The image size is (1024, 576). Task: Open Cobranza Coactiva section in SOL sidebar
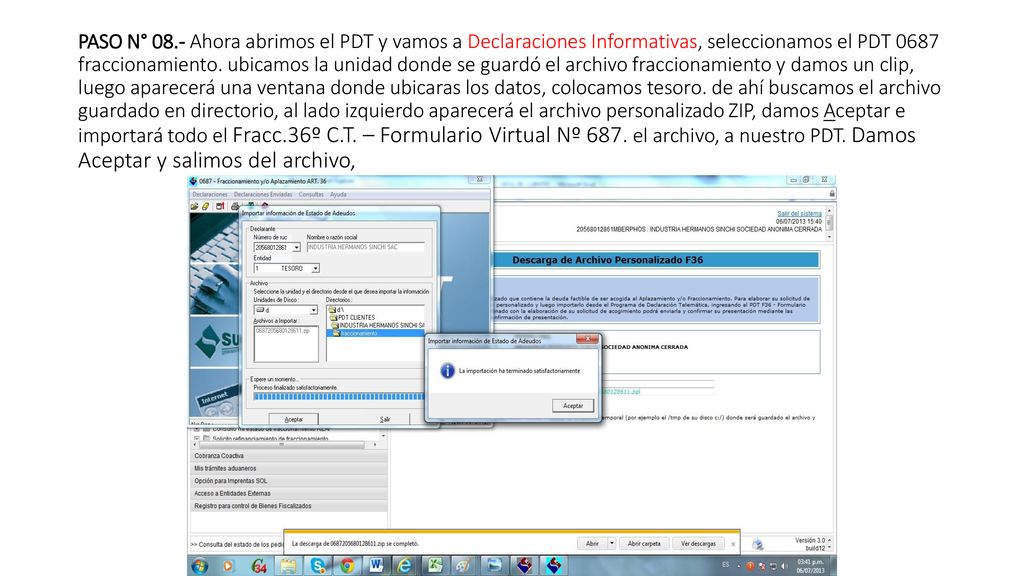[289, 456]
